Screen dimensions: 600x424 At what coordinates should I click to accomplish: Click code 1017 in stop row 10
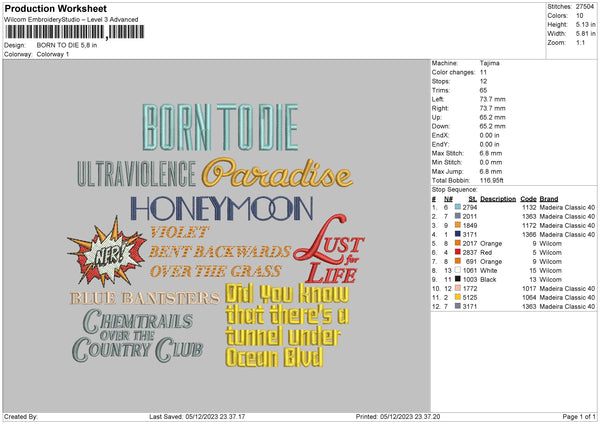pyautogui.click(x=529, y=289)
